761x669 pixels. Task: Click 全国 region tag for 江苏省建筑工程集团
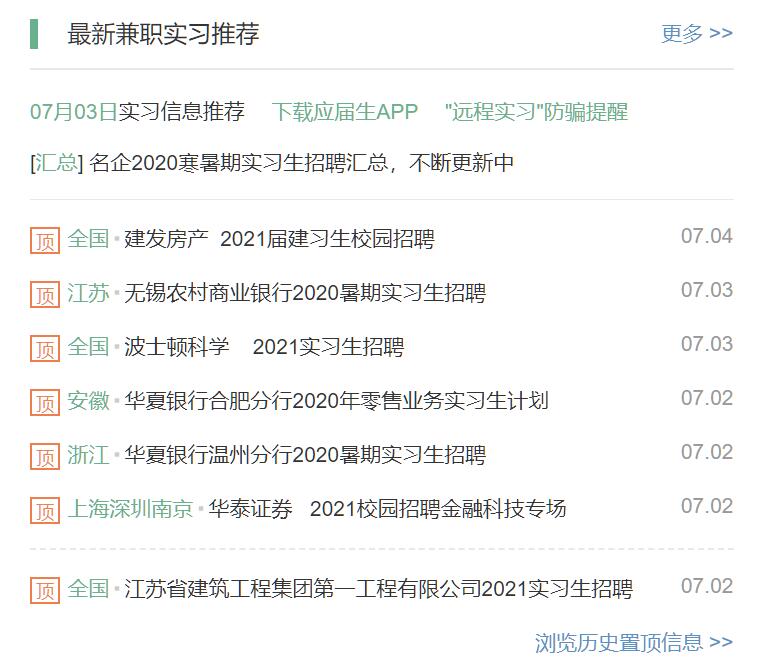tap(88, 588)
